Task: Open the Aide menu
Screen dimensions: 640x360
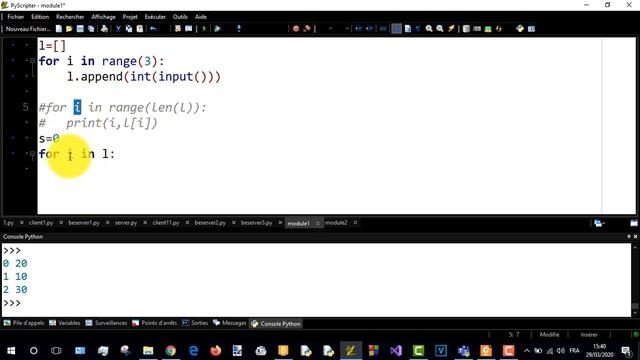Action: tap(200, 17)
